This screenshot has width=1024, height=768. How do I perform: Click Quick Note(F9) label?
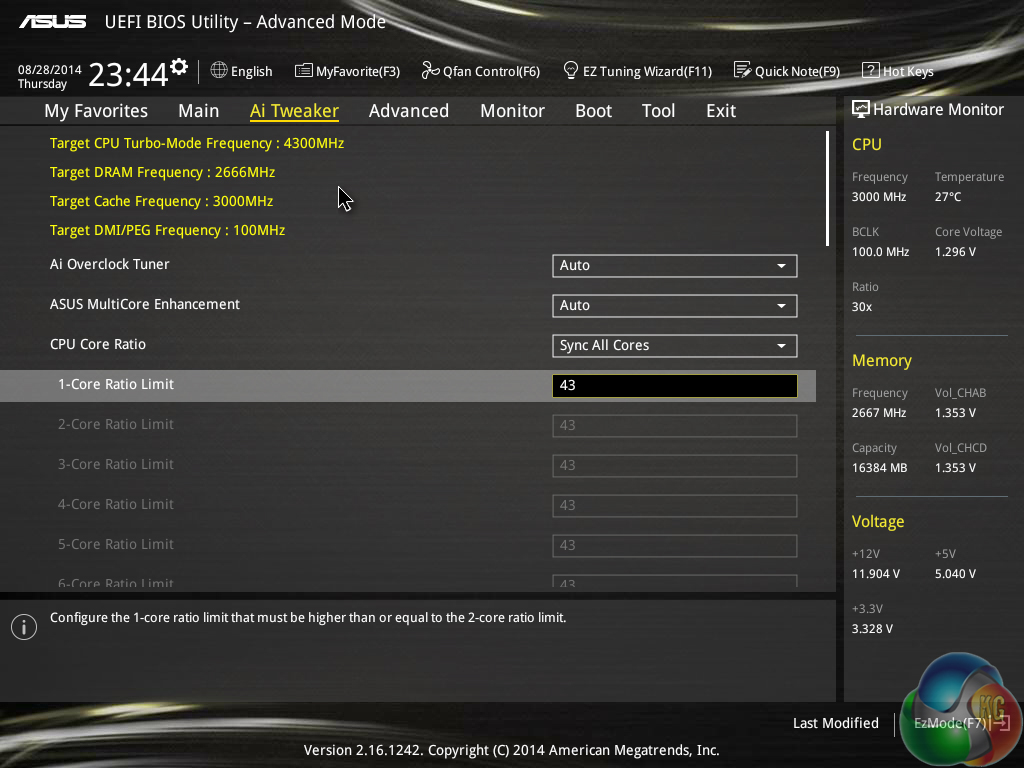click(797, 71)
